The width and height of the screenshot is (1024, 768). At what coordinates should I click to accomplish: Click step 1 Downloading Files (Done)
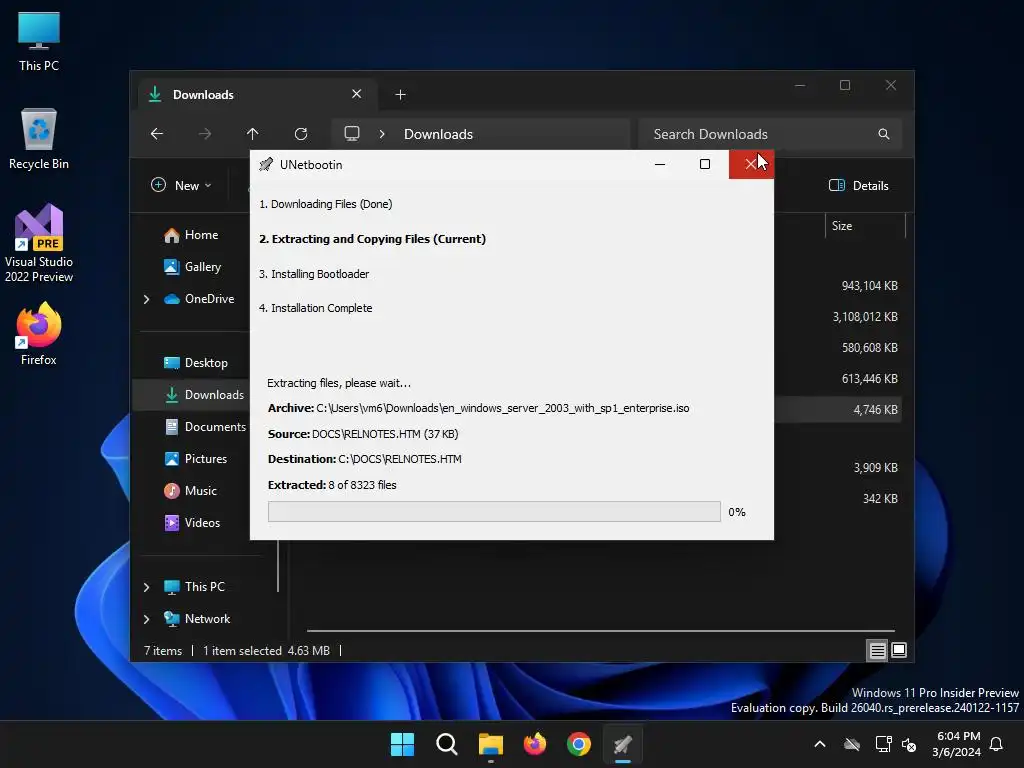(x=325, y=204)
